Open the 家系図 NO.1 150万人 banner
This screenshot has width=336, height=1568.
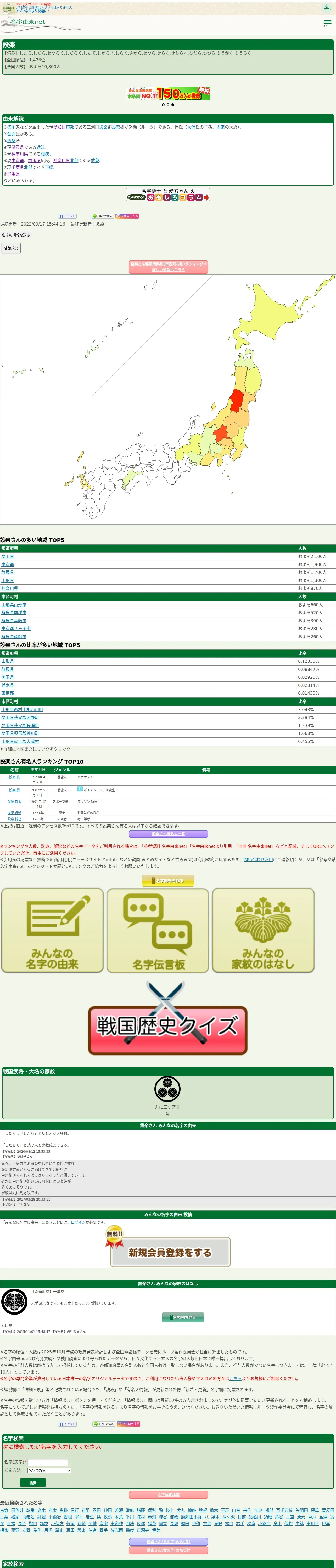(x=168, y=93)
